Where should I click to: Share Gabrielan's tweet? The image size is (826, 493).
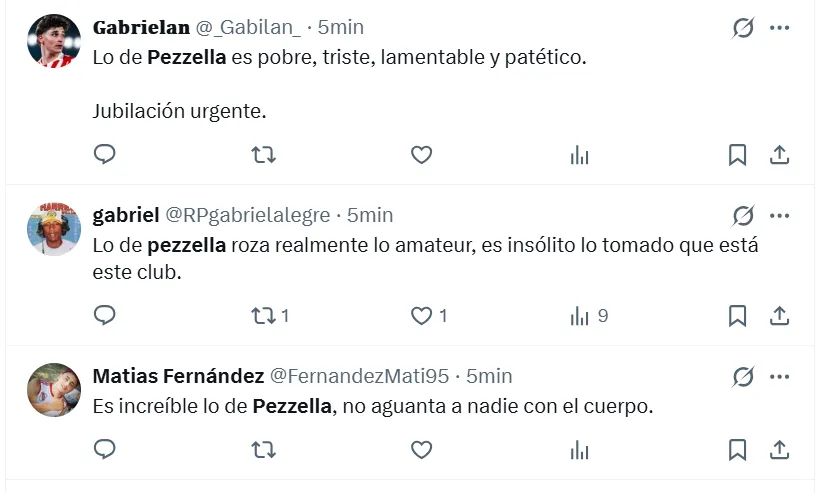(x=779, y=154)
